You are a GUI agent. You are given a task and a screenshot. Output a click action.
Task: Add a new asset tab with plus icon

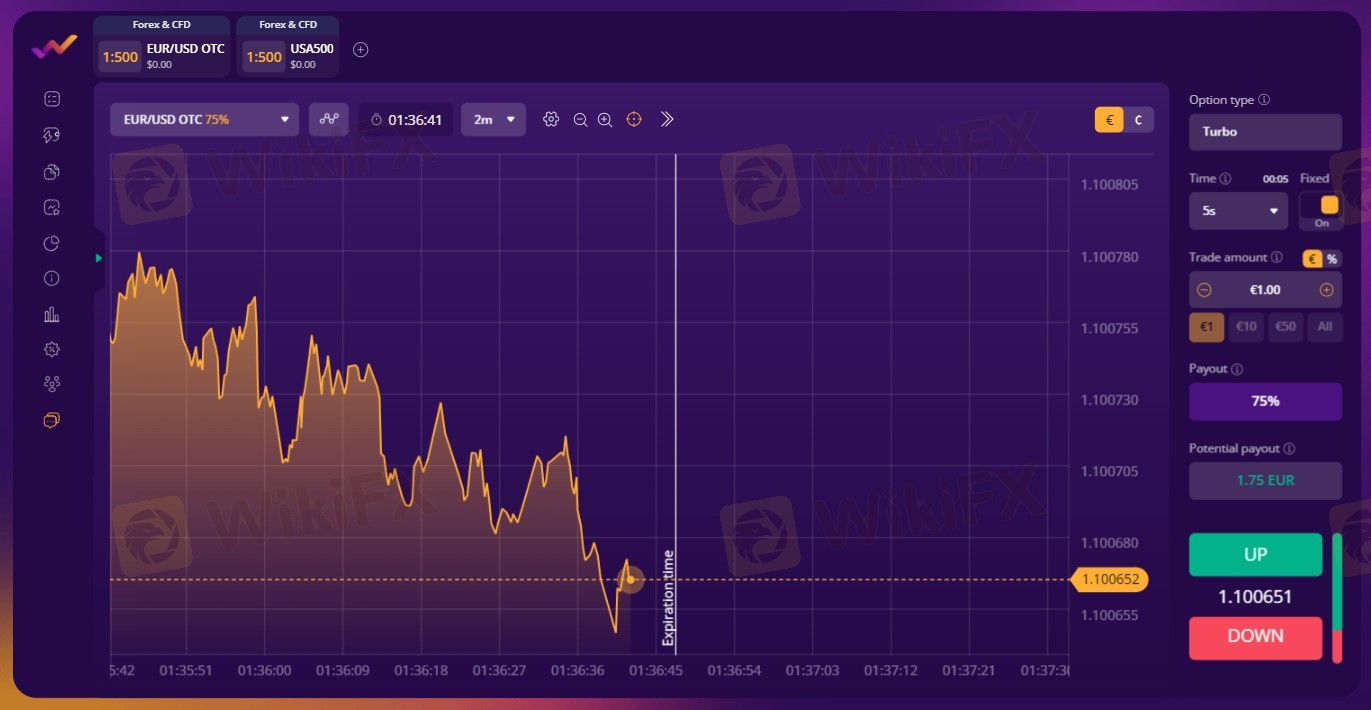[x=361, y=49]
